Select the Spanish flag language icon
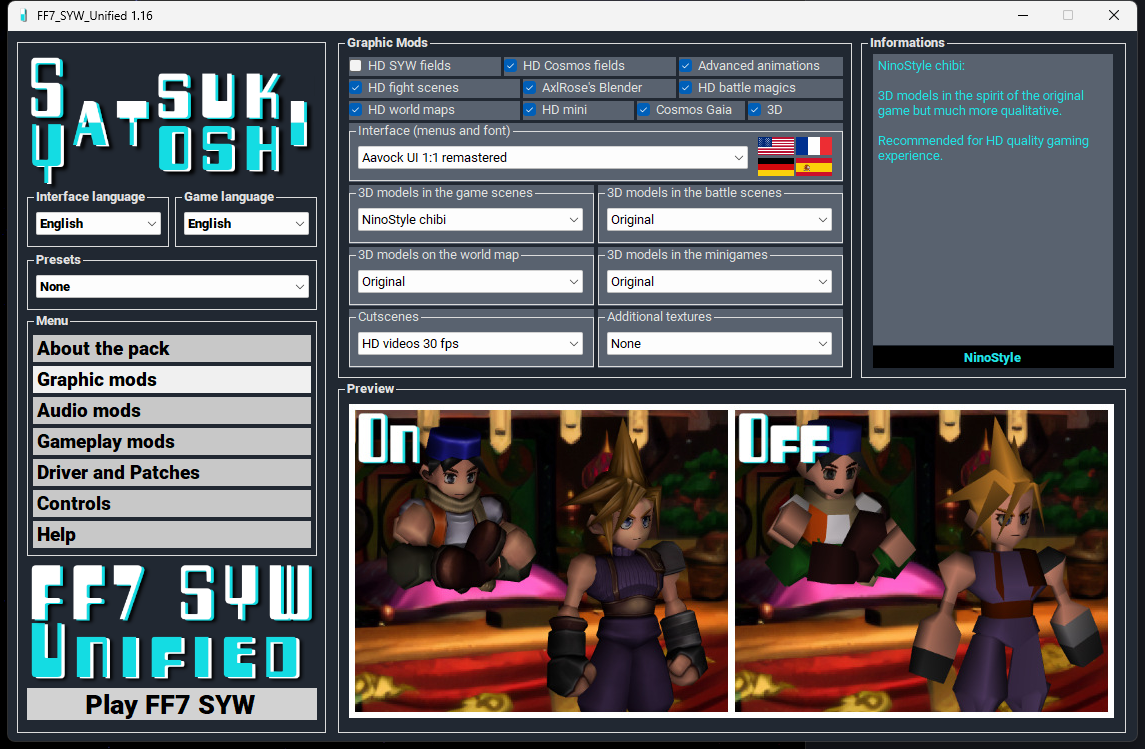 813,166
